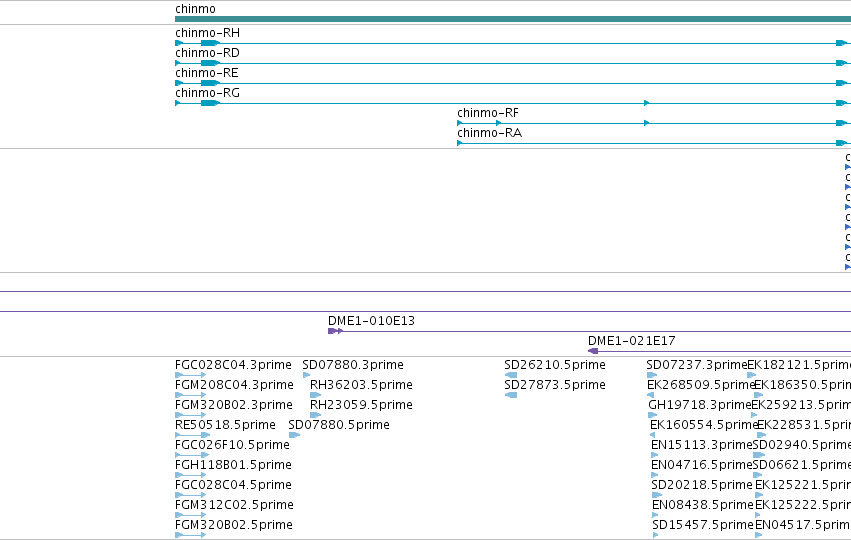
Task: Select EN08438.5prime EST label
Action: 703,505
